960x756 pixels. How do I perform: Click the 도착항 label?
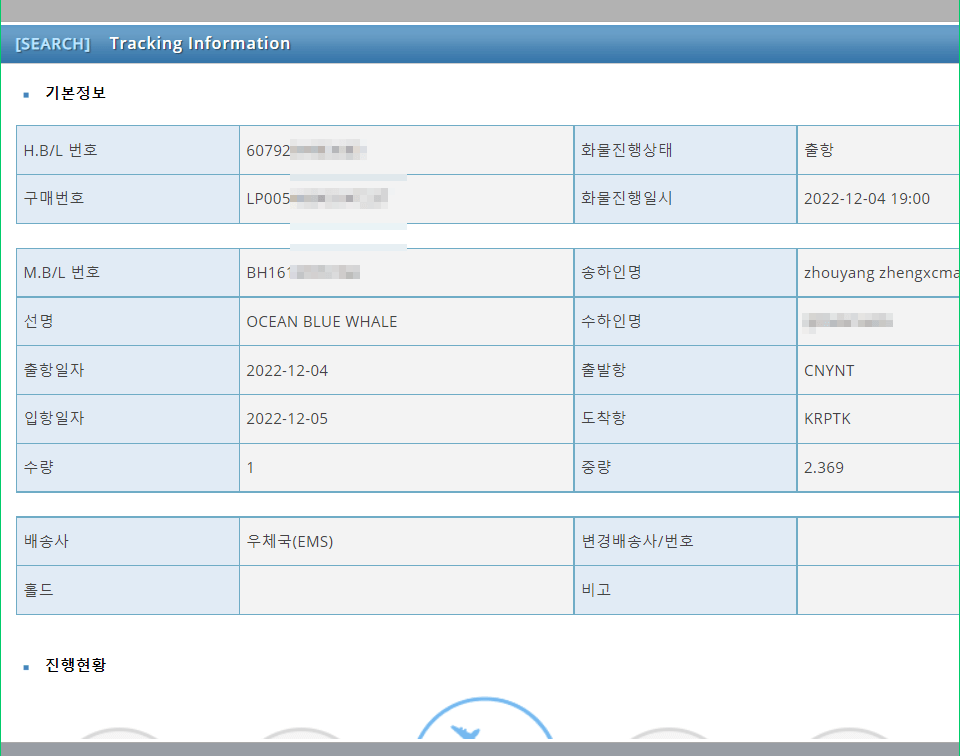click(x=604, y=418)
